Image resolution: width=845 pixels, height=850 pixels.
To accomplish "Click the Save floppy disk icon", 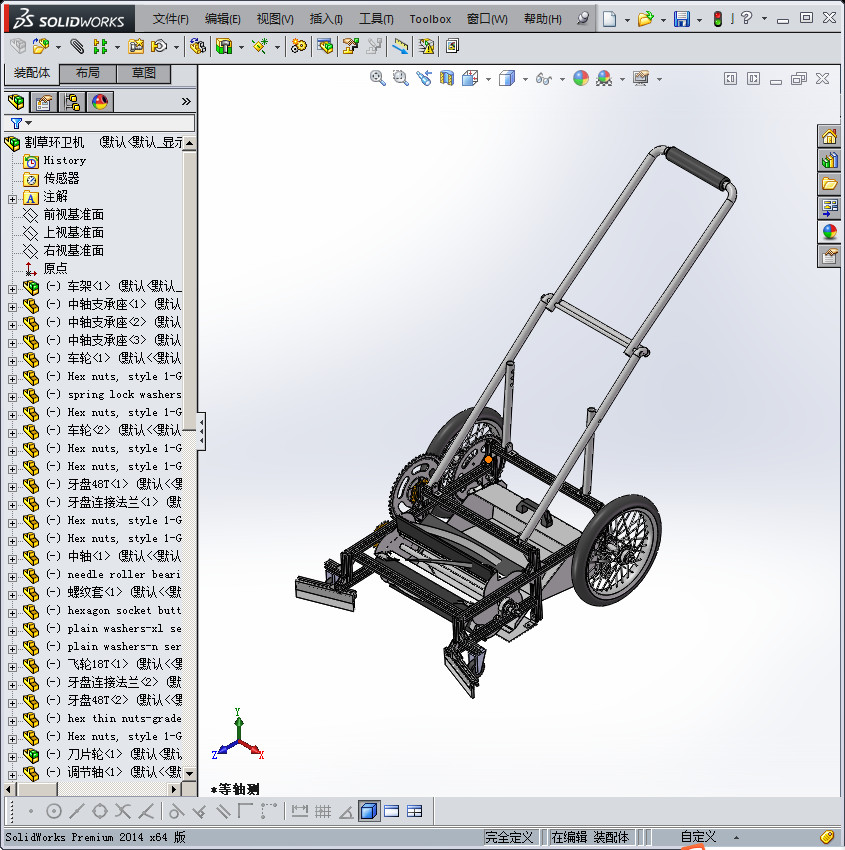I will (681, 19).
